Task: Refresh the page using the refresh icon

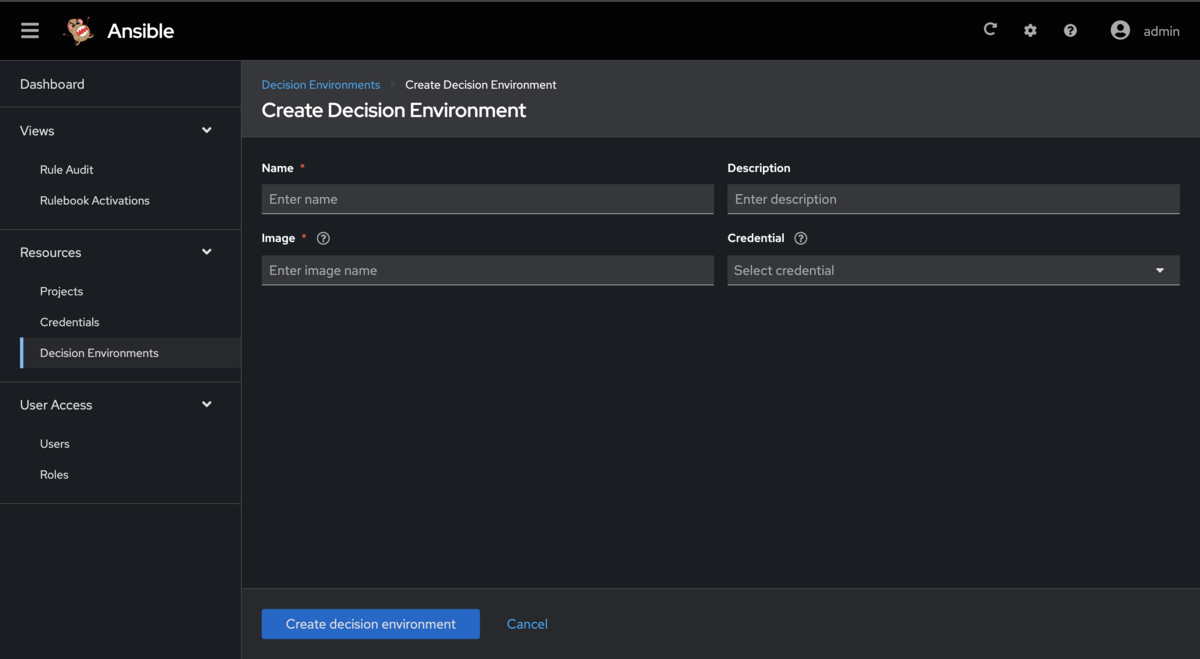Action: [x=990, y=30]
